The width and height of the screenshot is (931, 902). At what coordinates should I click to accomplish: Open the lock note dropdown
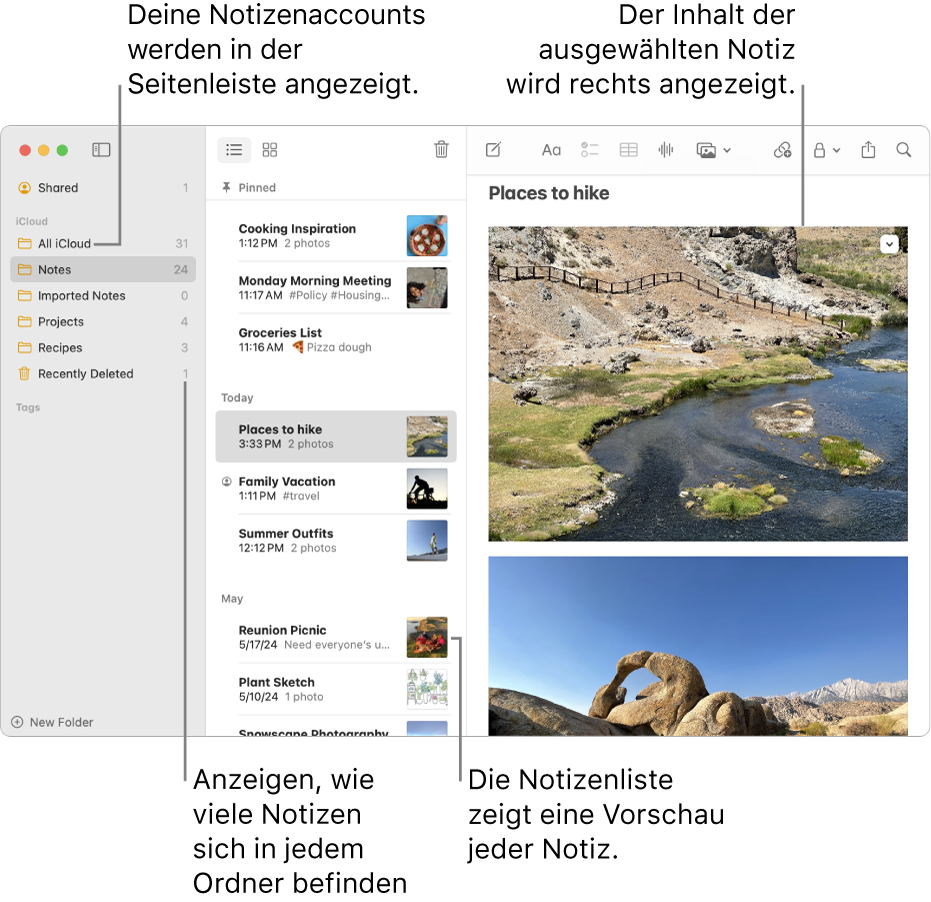click(826, 150)
